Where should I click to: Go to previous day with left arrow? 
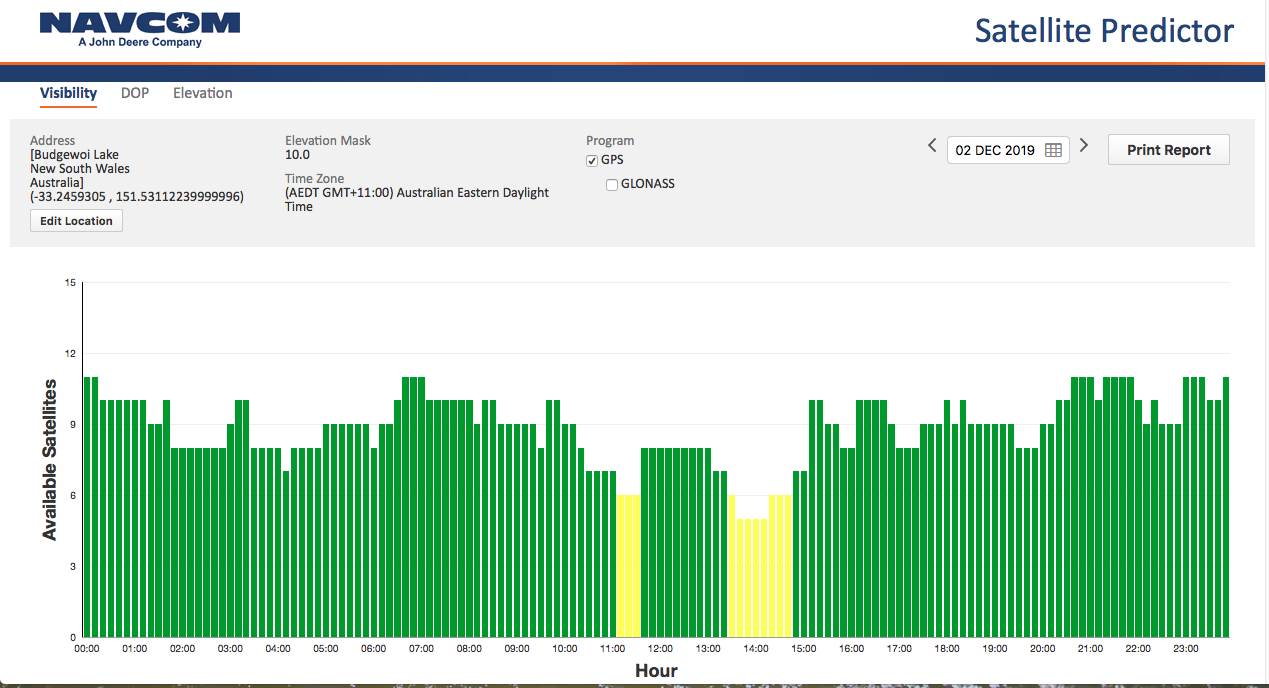(x=932, y=147)
